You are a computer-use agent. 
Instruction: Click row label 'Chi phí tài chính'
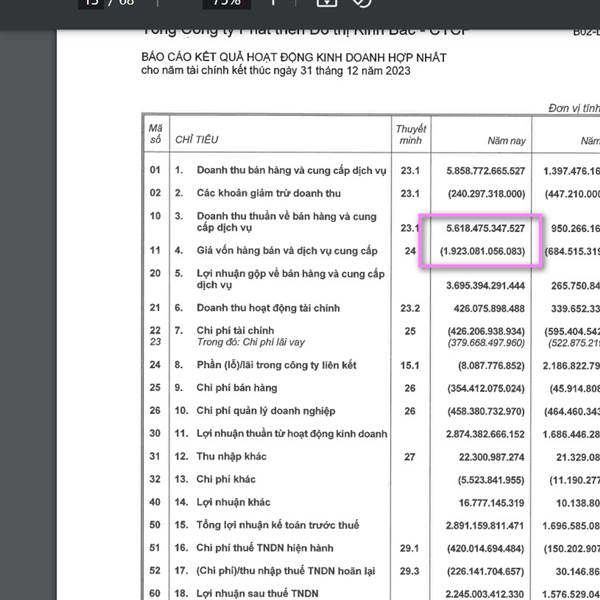(x=235, y=331)
